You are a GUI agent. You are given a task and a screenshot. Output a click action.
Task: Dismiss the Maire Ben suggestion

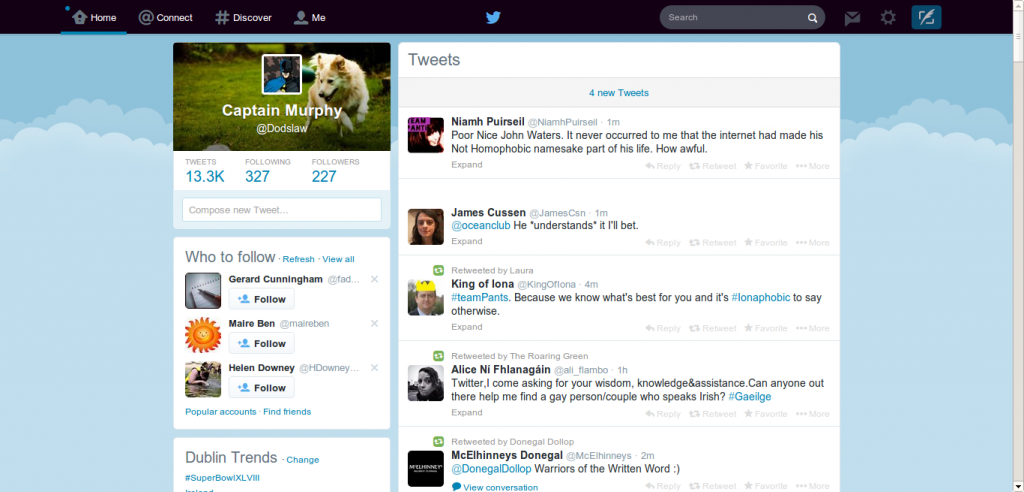[x=374, y=323]
